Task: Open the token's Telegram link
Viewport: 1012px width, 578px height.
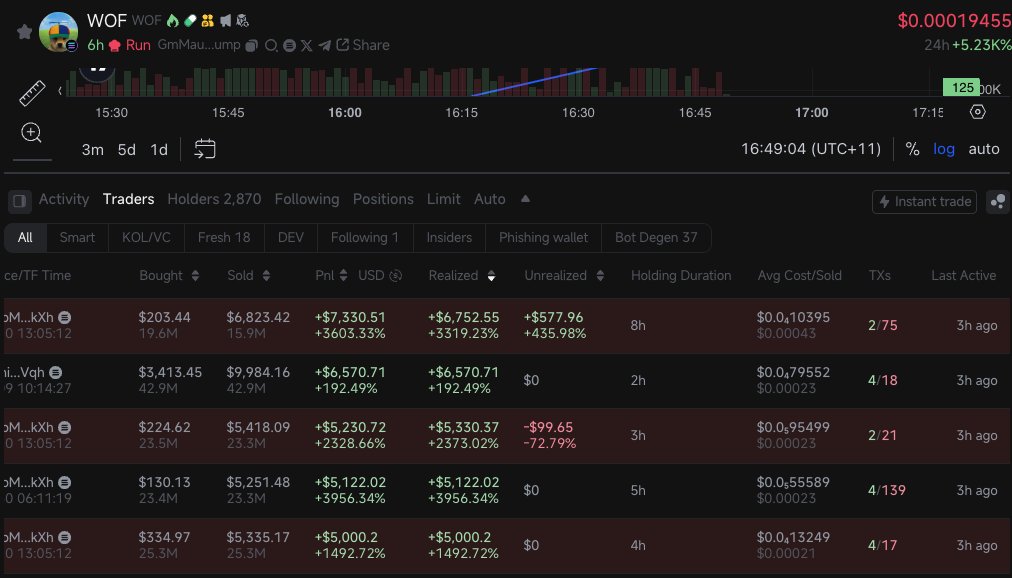Action: coord(325,45)
